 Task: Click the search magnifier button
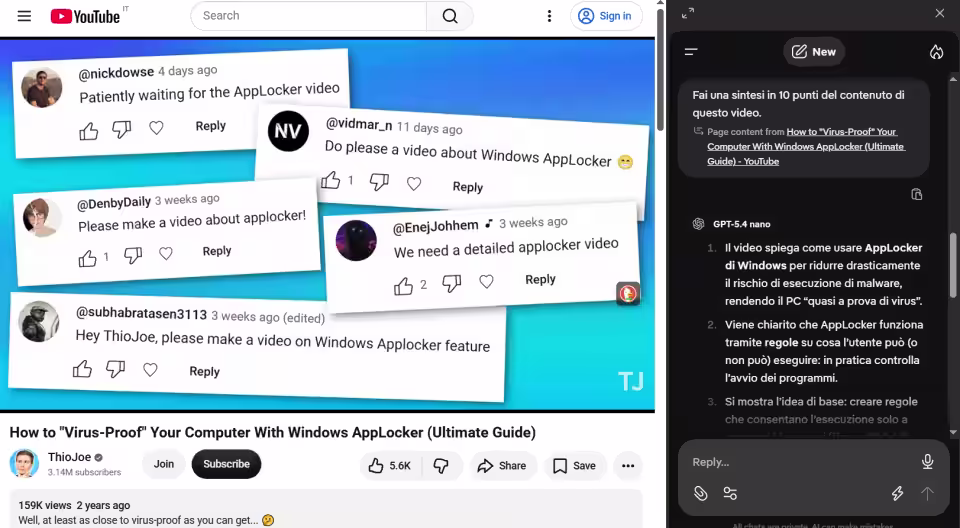tap(450, 16)
